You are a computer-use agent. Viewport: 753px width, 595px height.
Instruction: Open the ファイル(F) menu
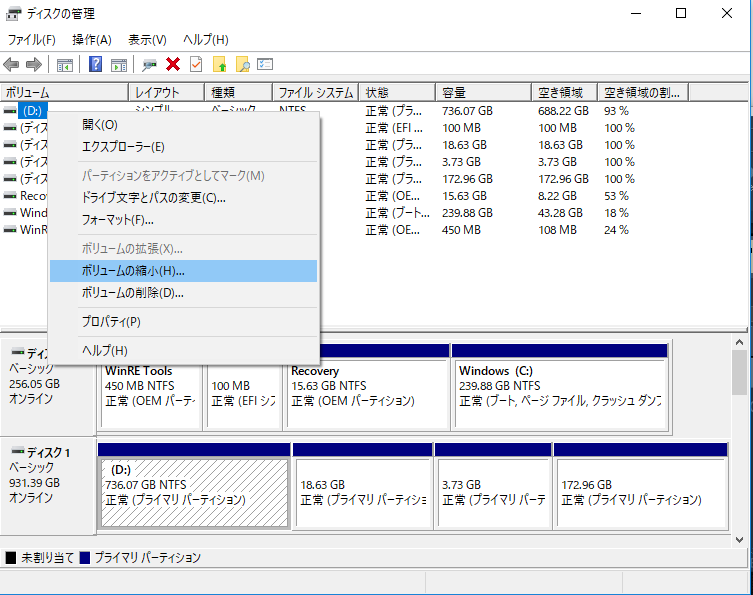click(x=32, y=39)
